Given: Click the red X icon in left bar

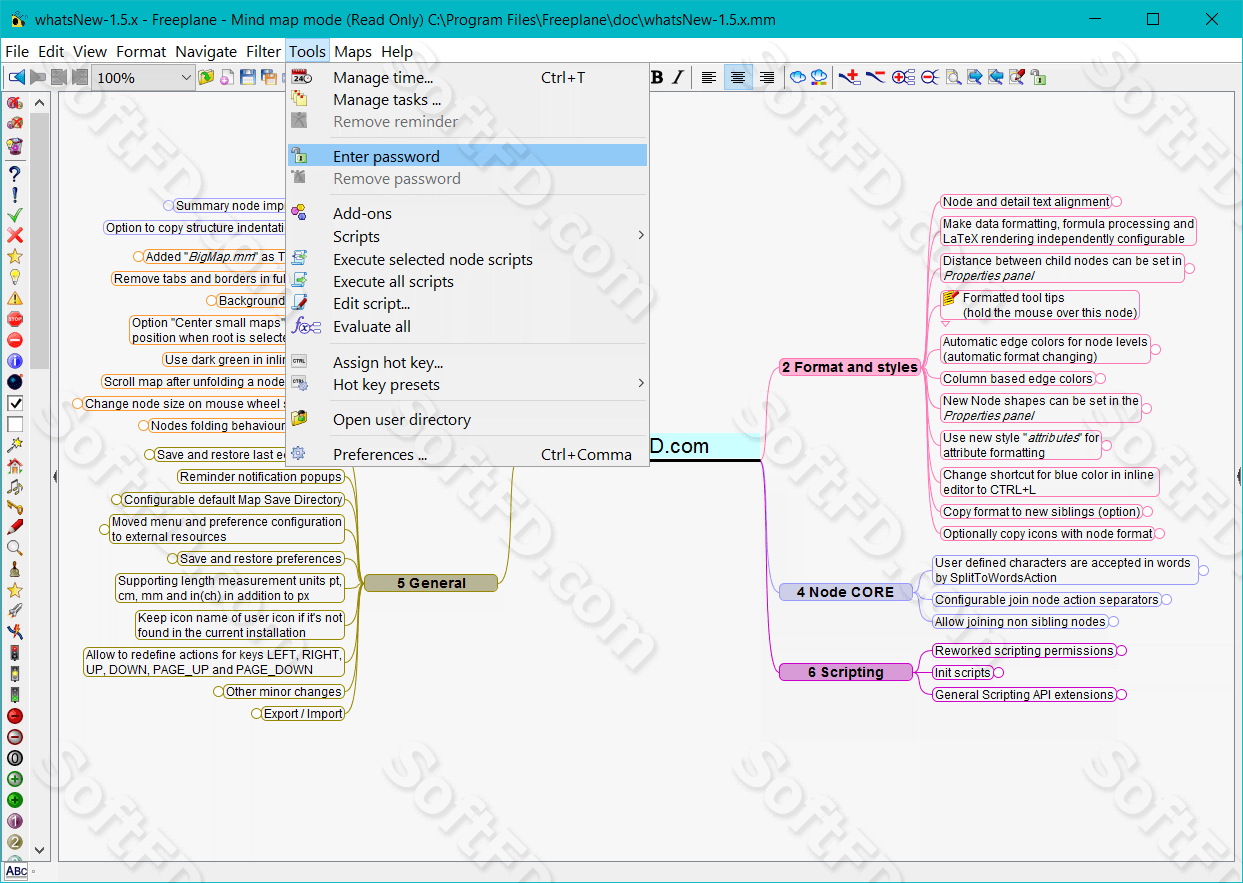Looking at the screenshot, I should pos(15,235).
